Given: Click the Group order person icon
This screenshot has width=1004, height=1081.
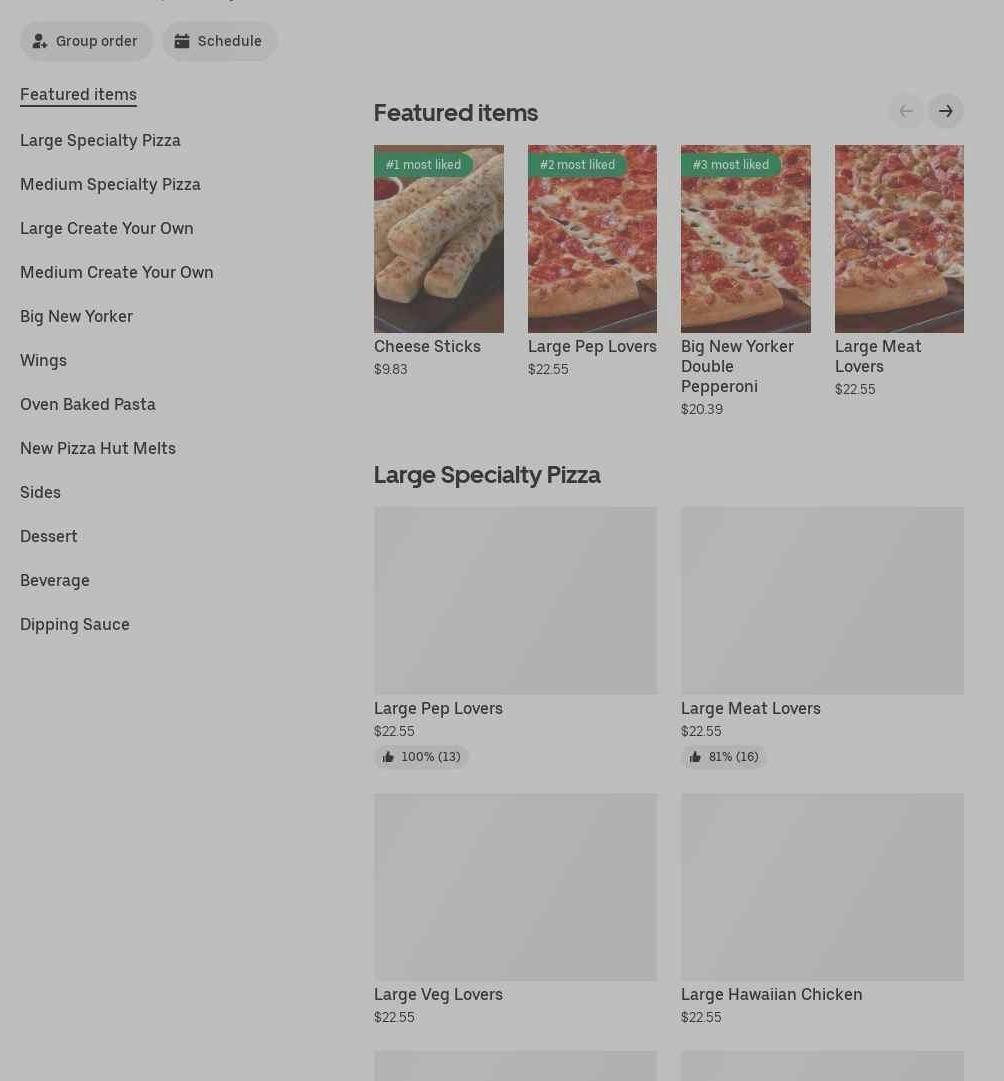Looking at the screenshot, I should (x=40, y=41).
